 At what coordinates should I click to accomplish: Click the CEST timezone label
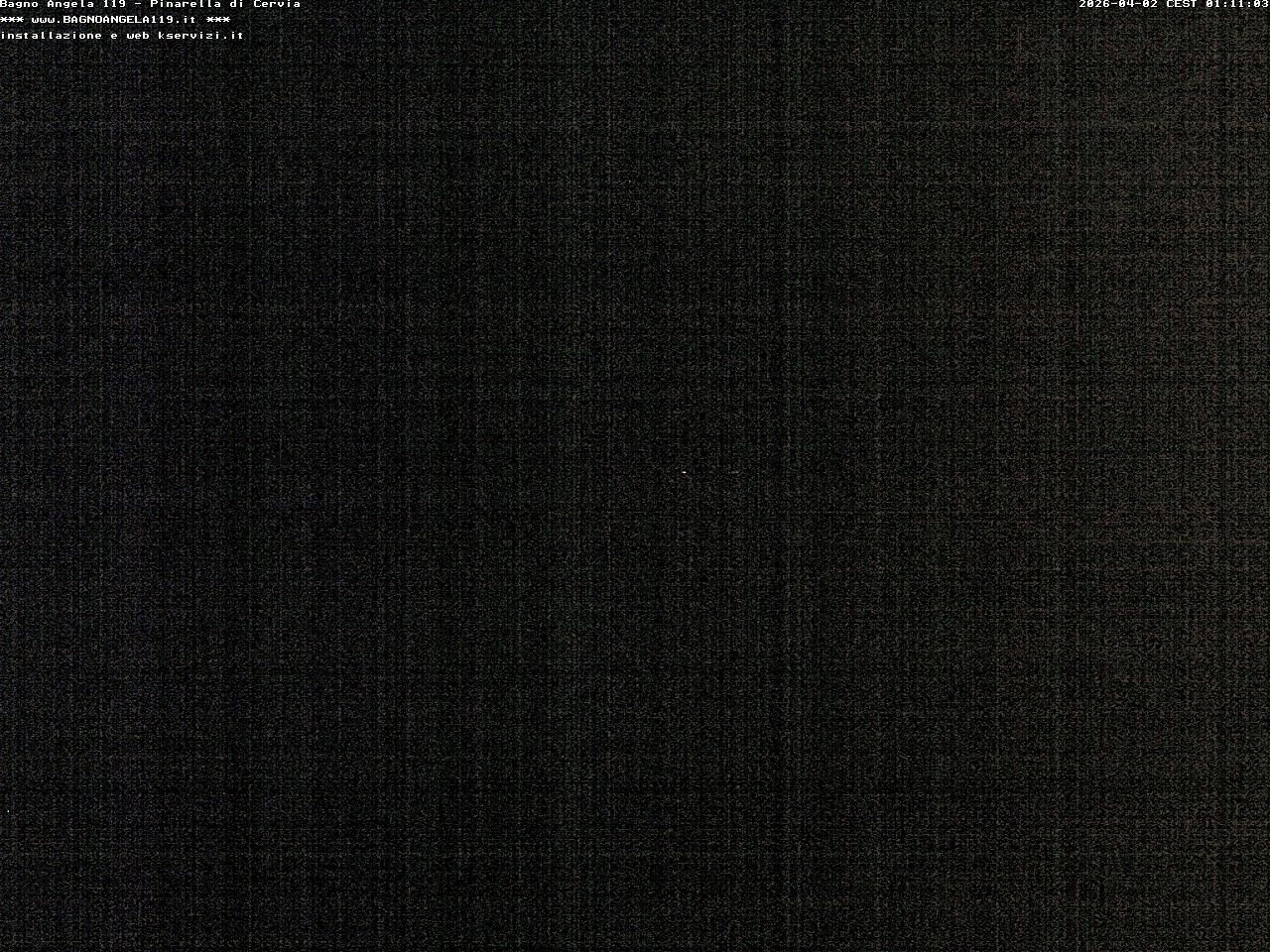(x=1182, y=5)
